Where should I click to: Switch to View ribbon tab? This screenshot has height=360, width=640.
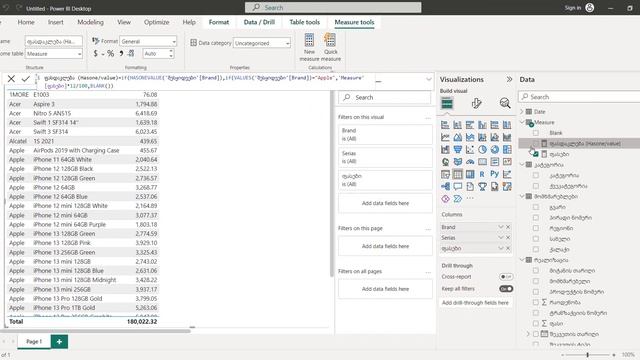click(124, 22)
